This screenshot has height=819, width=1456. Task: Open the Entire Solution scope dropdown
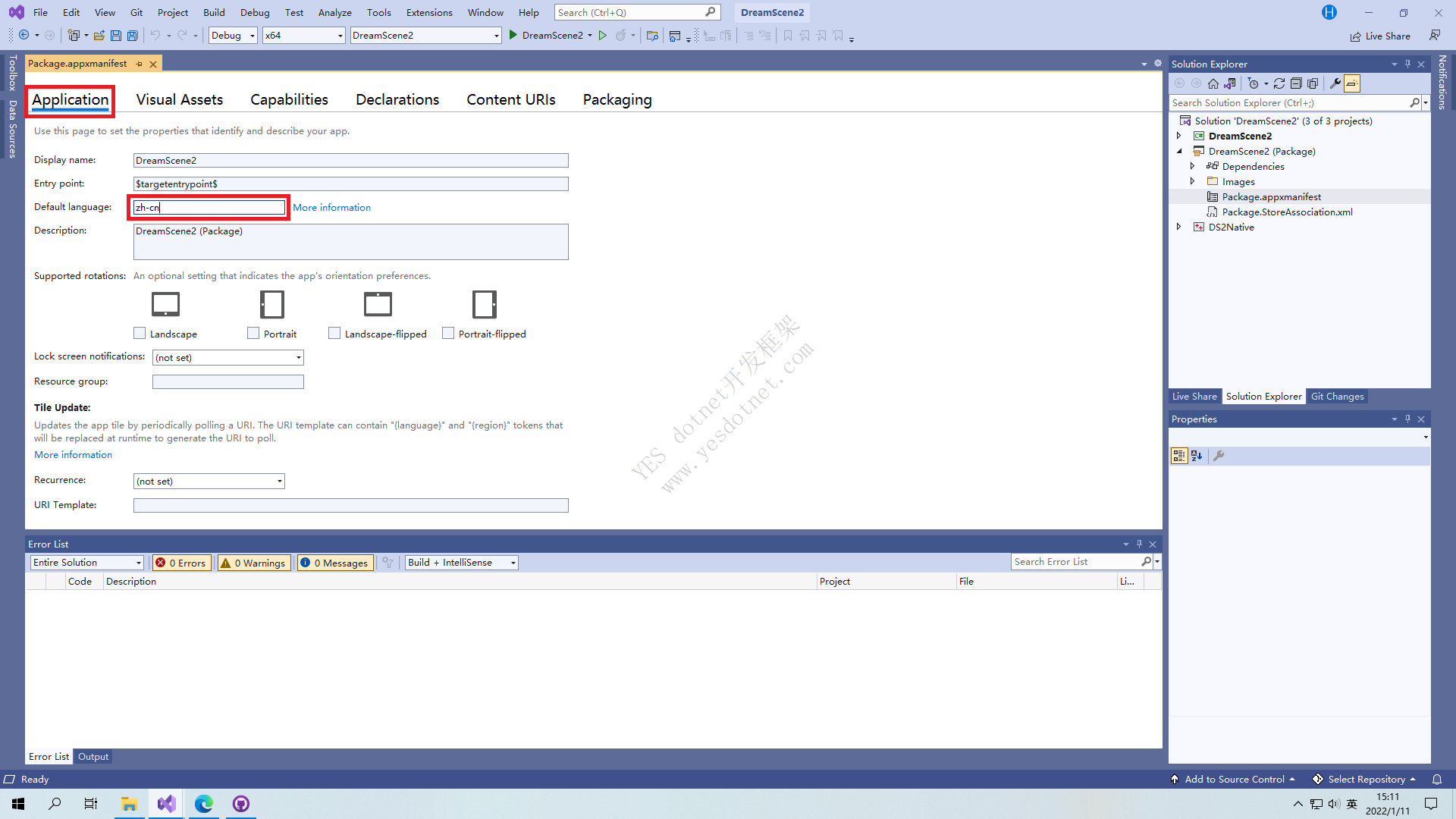87,563
